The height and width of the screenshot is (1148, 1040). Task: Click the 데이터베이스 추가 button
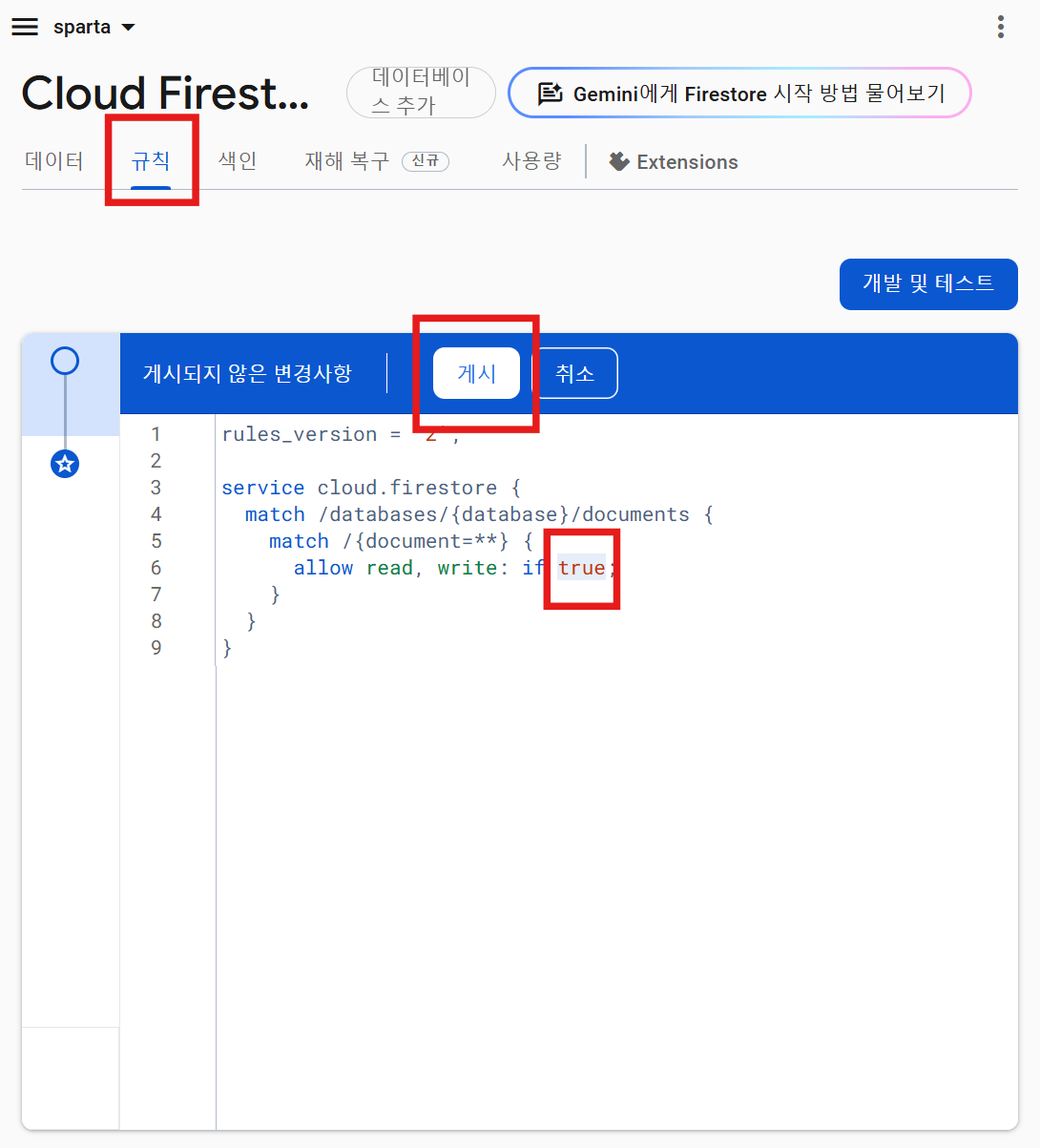click(421, 92)
